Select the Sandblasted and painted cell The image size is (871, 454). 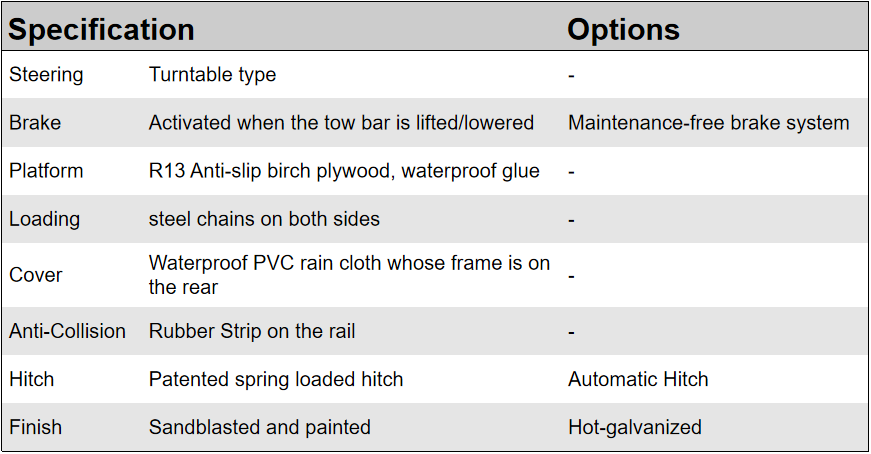point(260,427)
